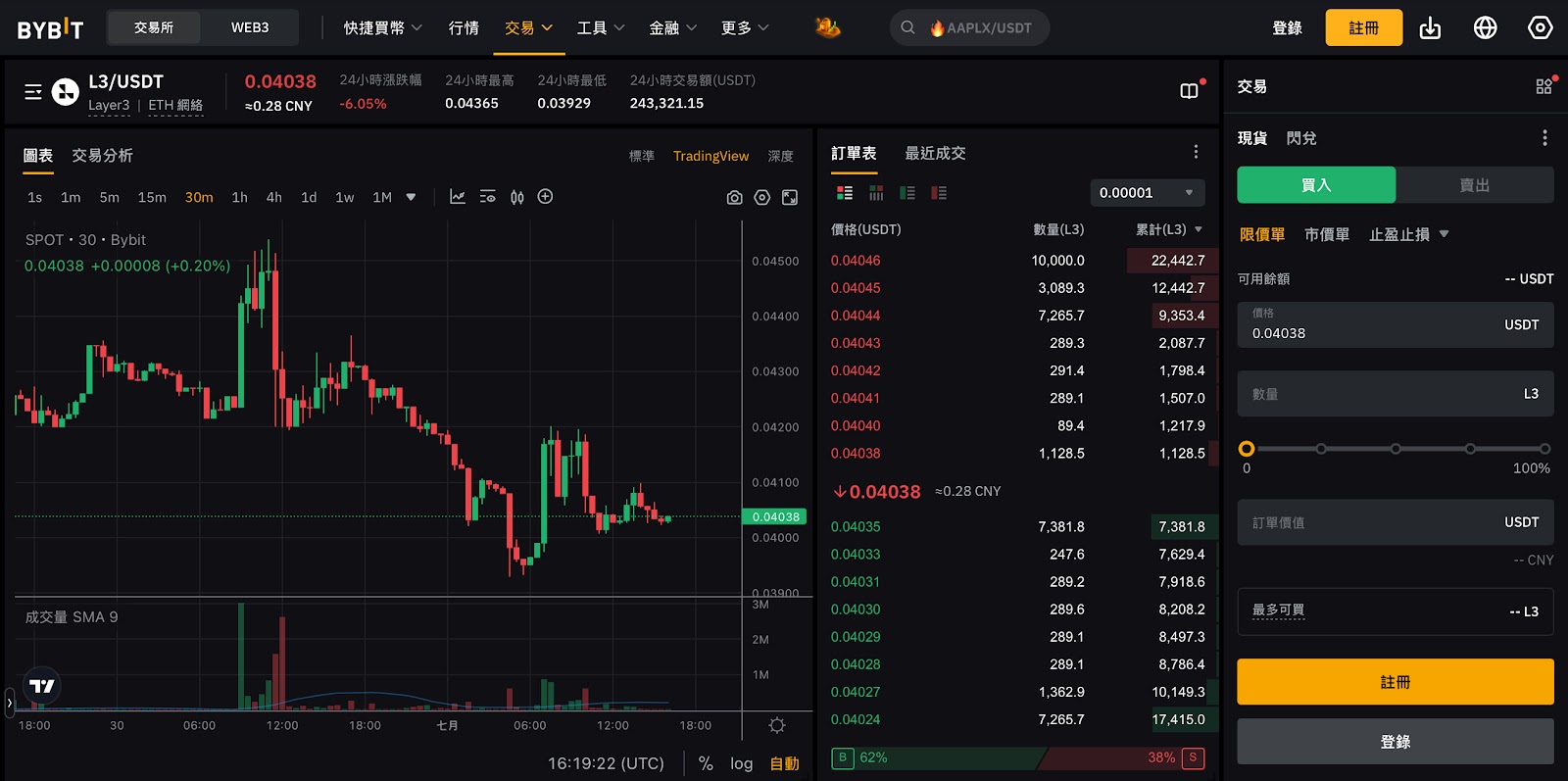The height and width of the screenshot is (781, 1568).
Task: Switch to 賣出 sell side
Action: 1475,184
